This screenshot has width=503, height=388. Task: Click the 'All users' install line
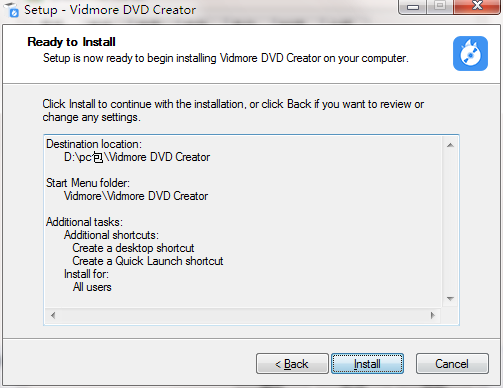92,287
